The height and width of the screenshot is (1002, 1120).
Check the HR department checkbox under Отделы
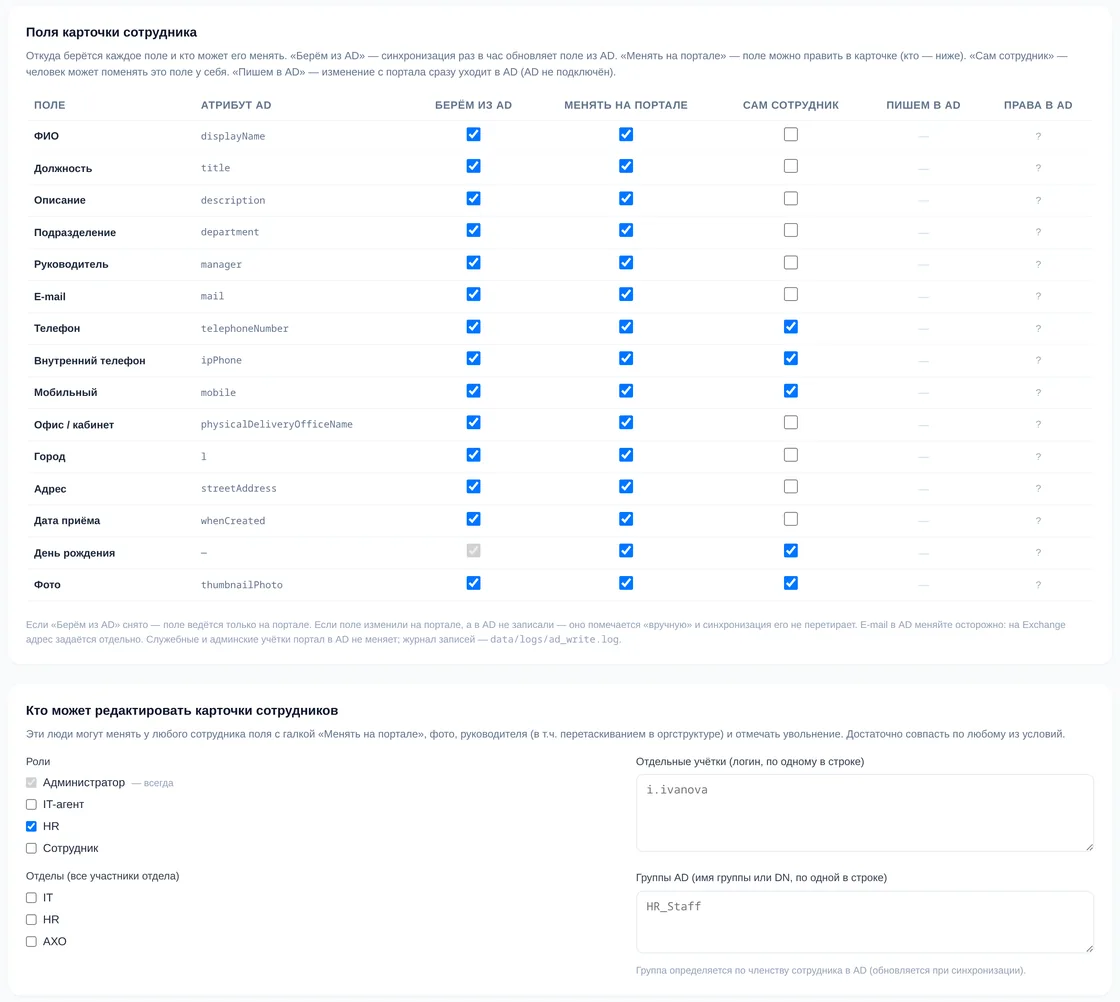tap(31, 920)
